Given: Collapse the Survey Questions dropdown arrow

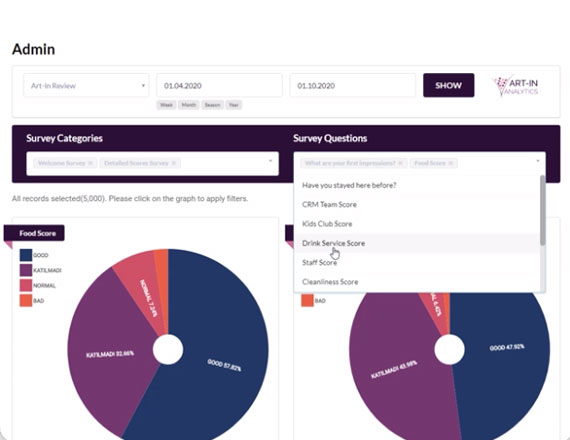Looking at the screenshot, I should coord(538,161).
